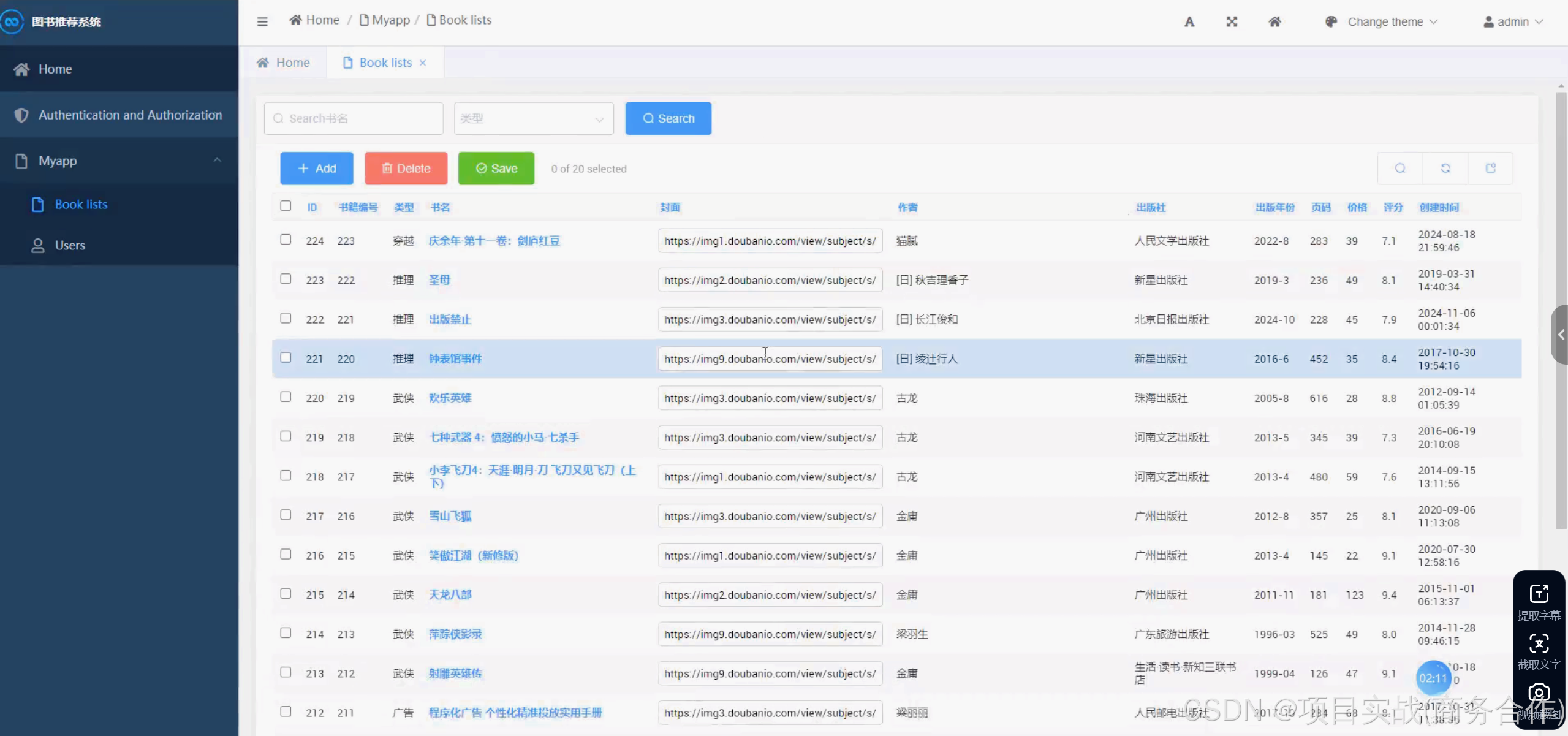
Task: Select checkbox for row ID 220
Action: pyautogui.click(x=286, y=397)
